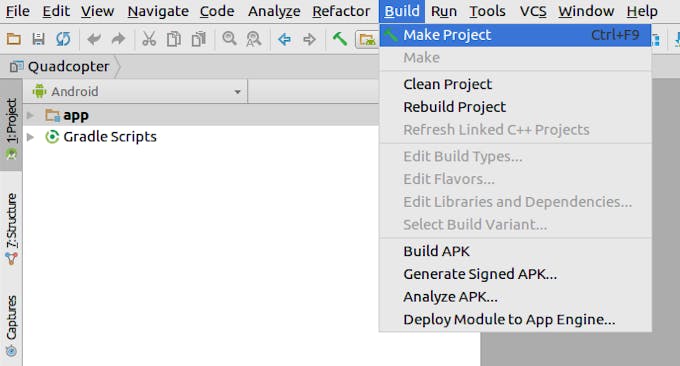The height and width of the screenshot is (366, 680).
Task: Click the Find magnifier icon
Action: (229, 39)
